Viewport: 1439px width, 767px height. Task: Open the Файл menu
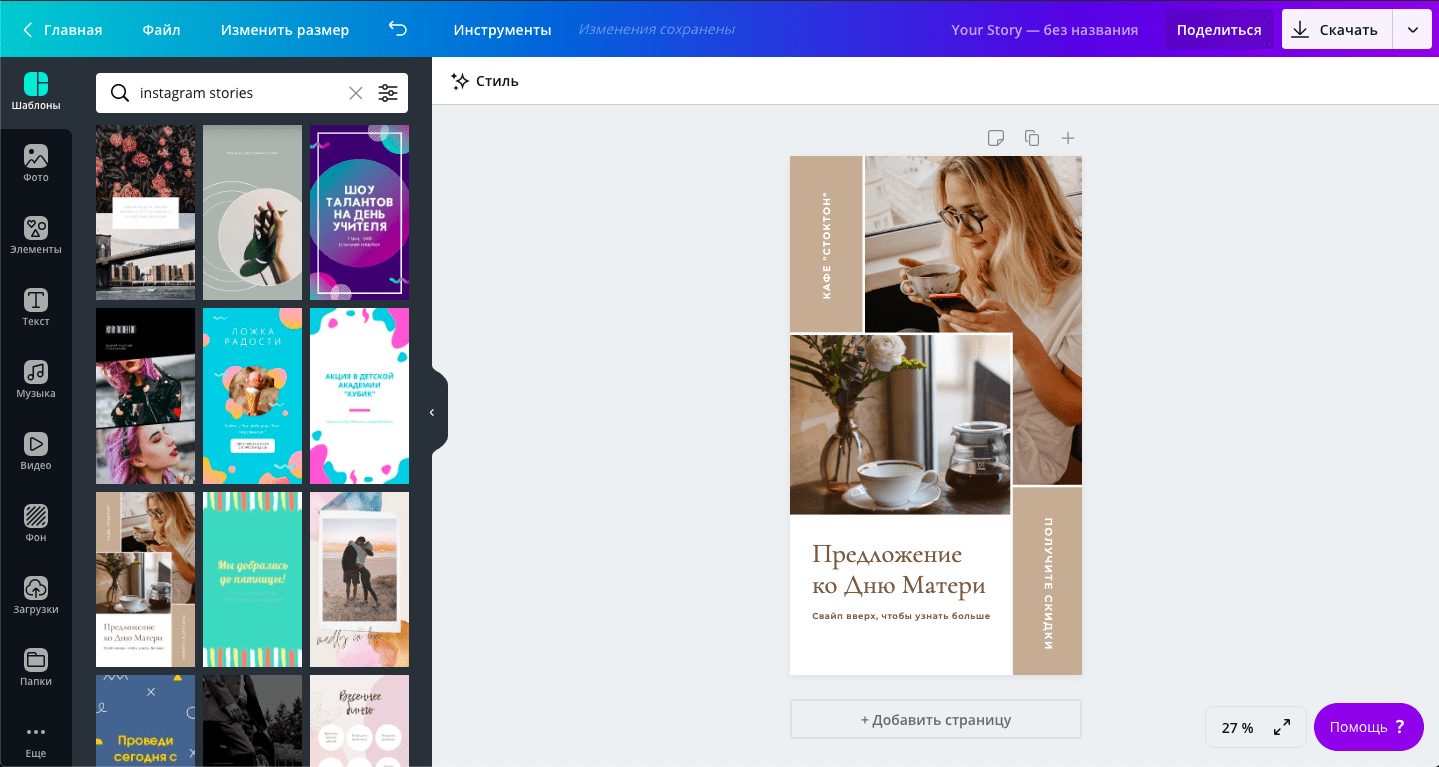click(x=161, y=30)
